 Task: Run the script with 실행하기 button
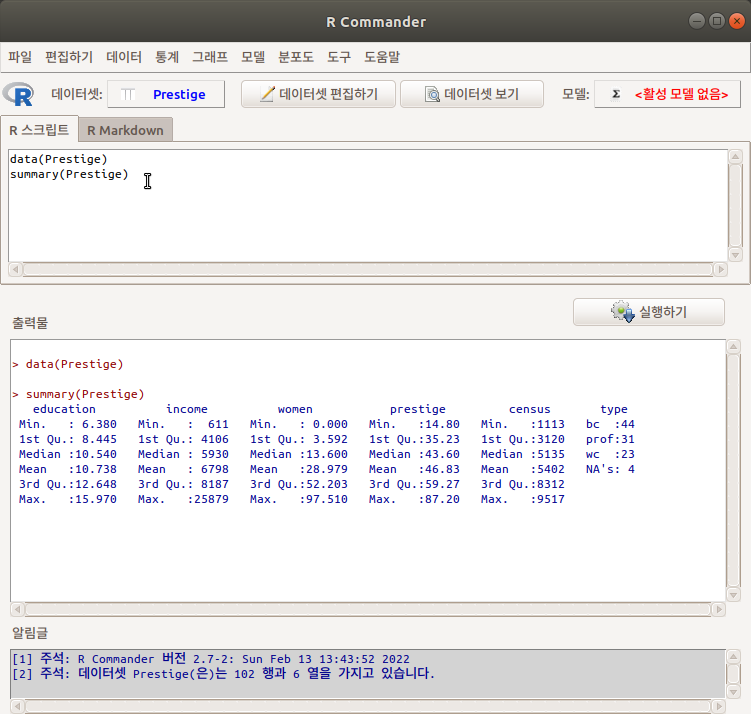click(649, 312)
